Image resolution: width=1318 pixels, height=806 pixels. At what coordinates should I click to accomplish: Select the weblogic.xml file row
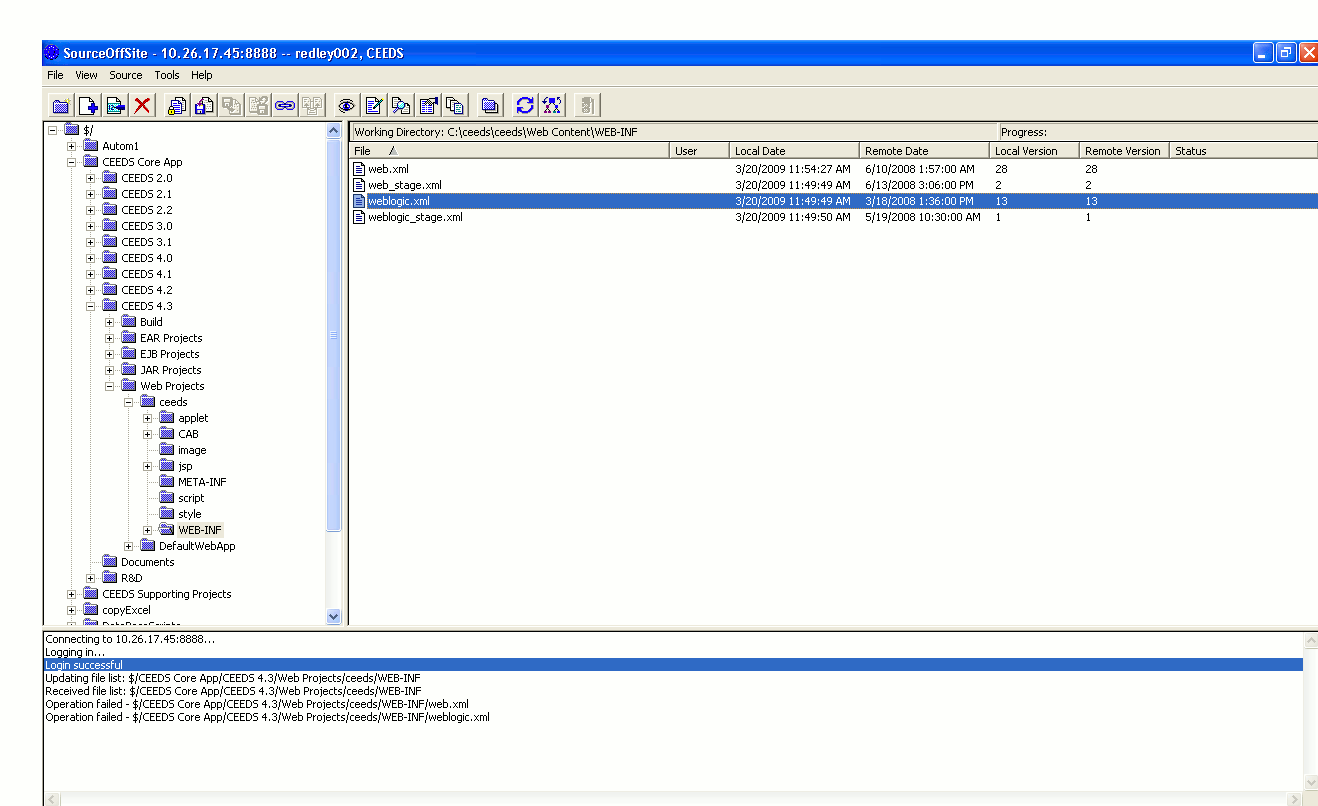[834, 201]
